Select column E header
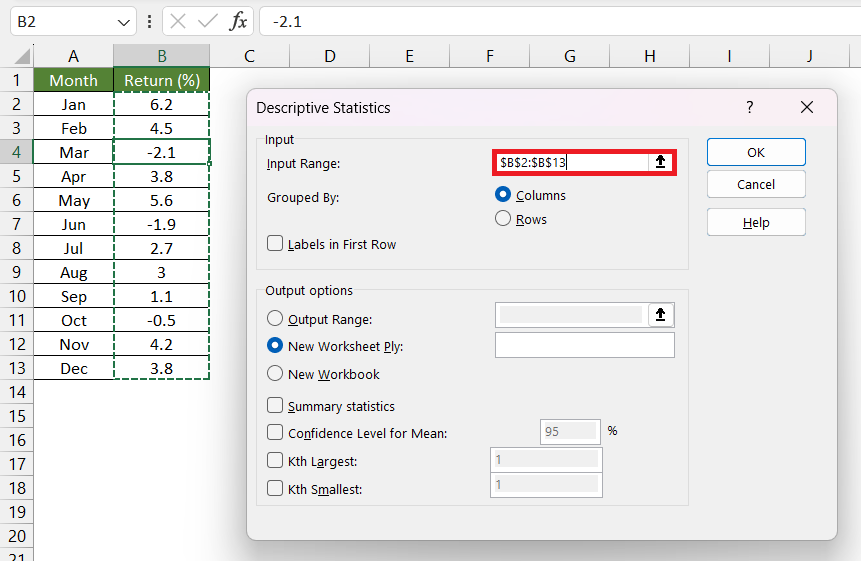Image resolution: width=861 pixels, height=561 pixels. (410, 56)
